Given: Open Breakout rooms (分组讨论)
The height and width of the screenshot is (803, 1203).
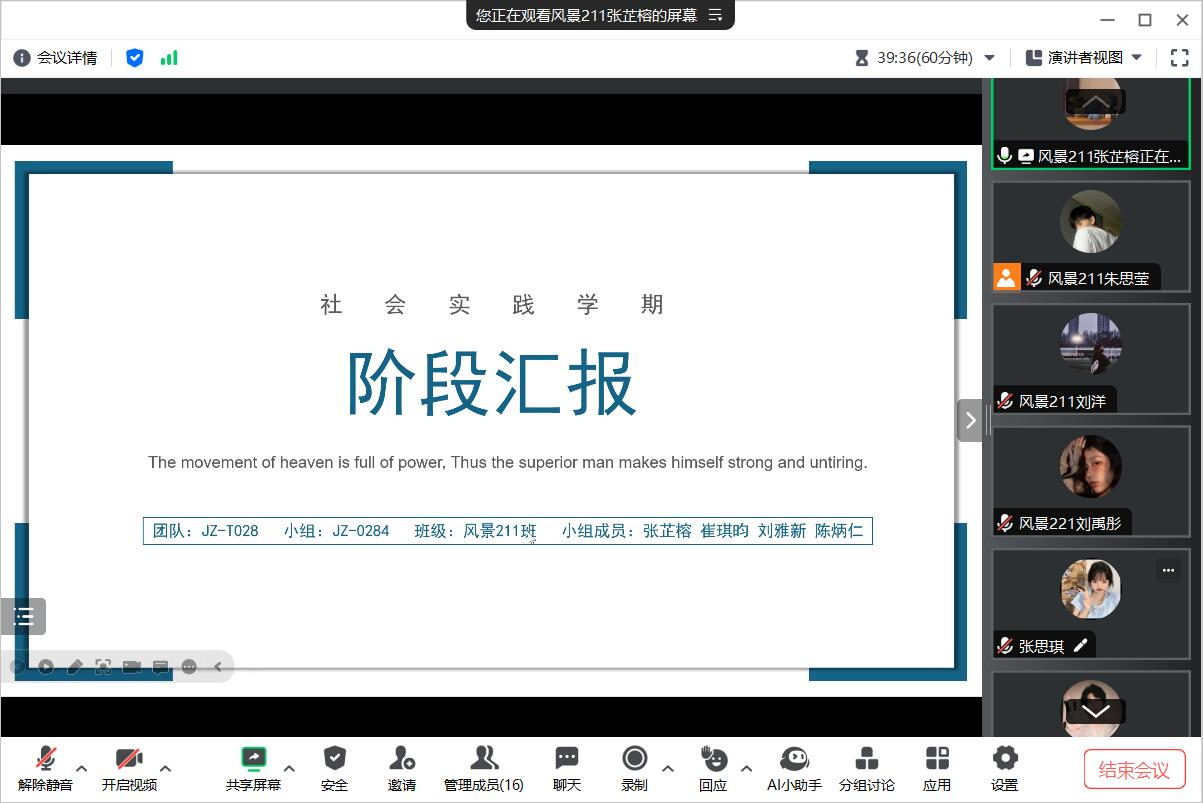Looking at the screenshot, I should click(x=866, y=759).
